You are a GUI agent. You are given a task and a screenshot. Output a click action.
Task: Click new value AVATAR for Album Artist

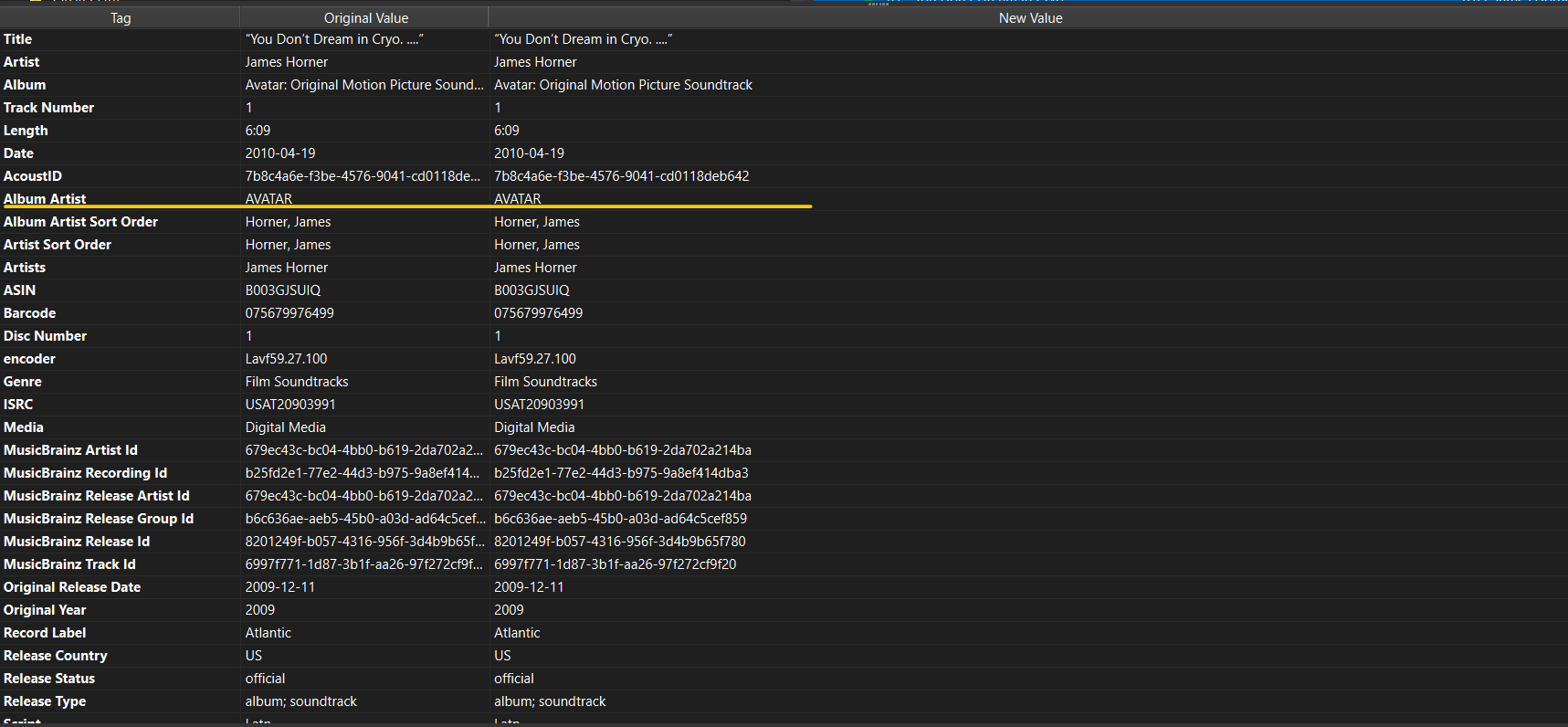coord(518,199)
